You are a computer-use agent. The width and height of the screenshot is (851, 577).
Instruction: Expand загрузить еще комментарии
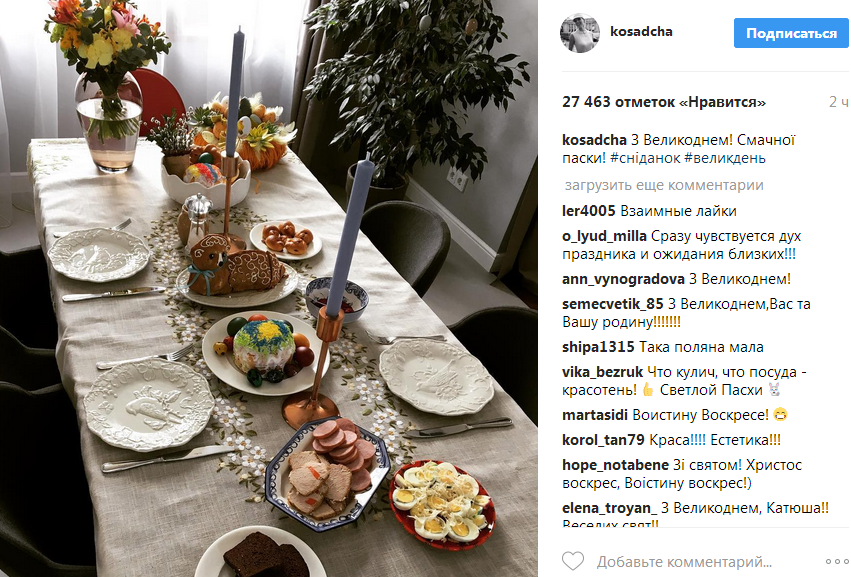[x=664, y=185]
